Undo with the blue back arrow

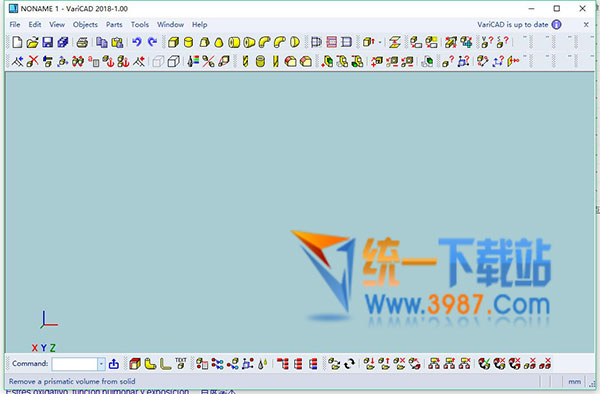point(137,42)
